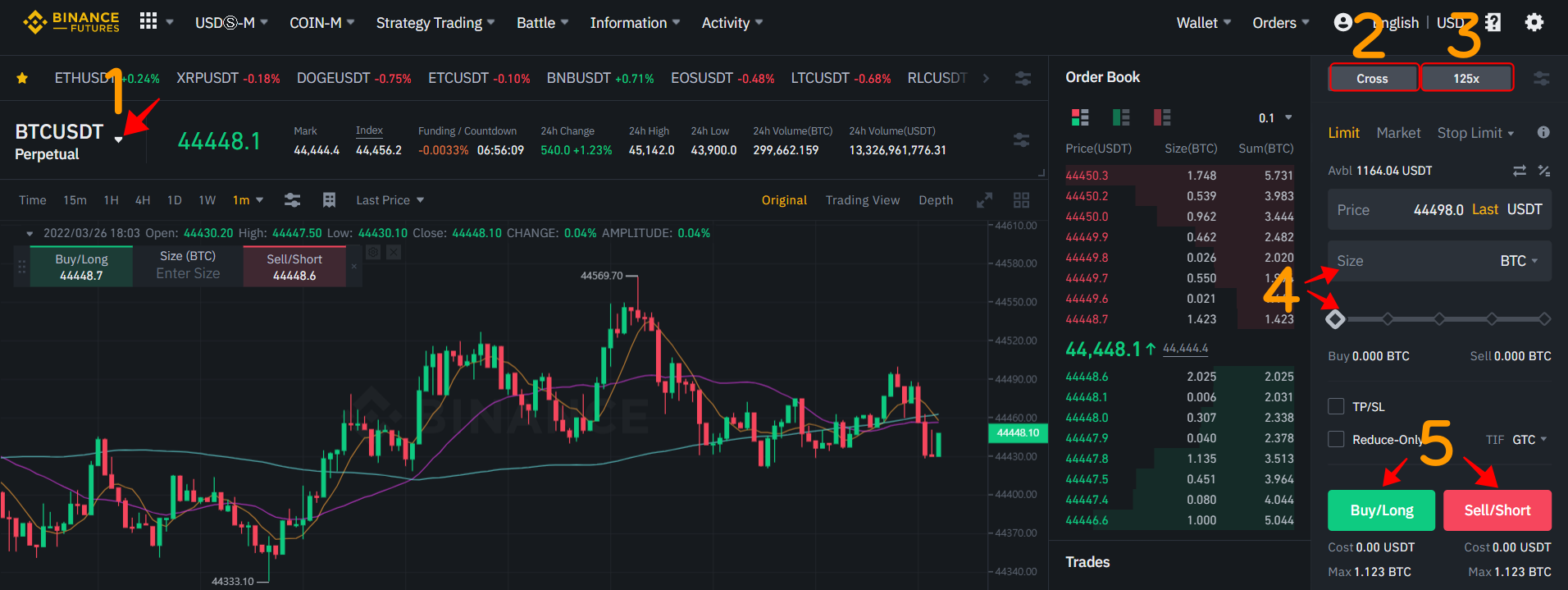The height and width of the screenshot is (590, 1568).
Task: Open the Activity menu
Action: click(732, 23)
